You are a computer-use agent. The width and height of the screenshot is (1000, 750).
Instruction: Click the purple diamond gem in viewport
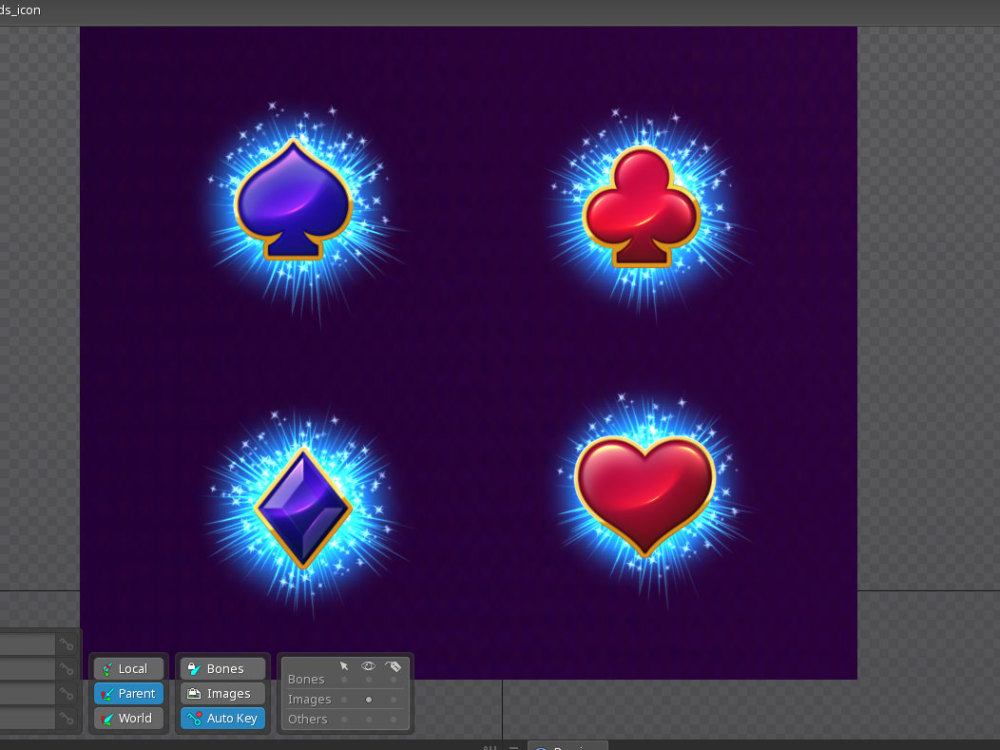click(x=303, y=508)
